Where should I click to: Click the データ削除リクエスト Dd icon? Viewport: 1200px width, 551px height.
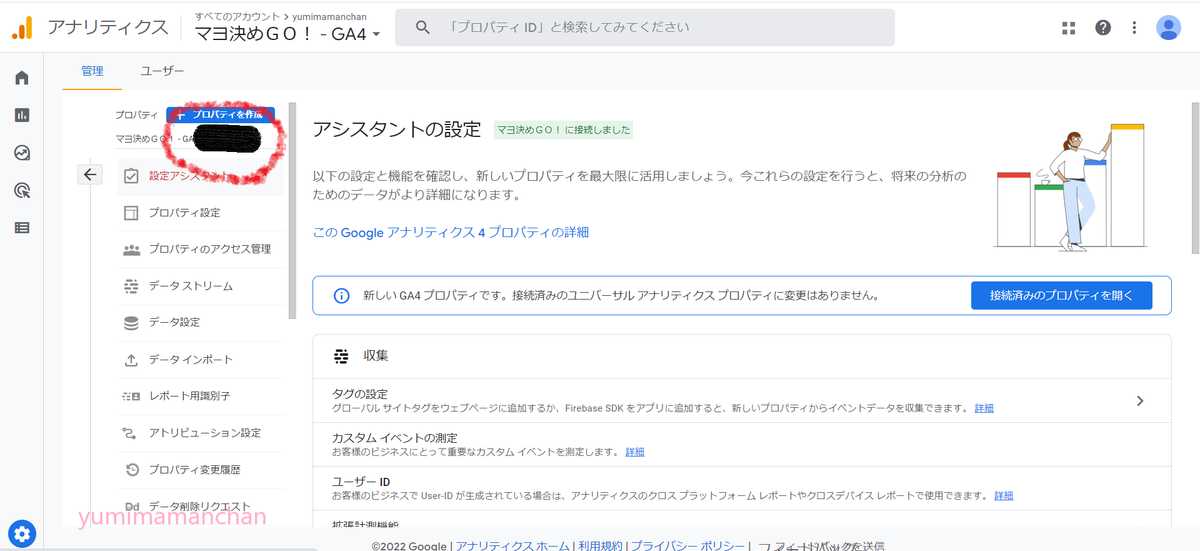(x=131, y=507)
